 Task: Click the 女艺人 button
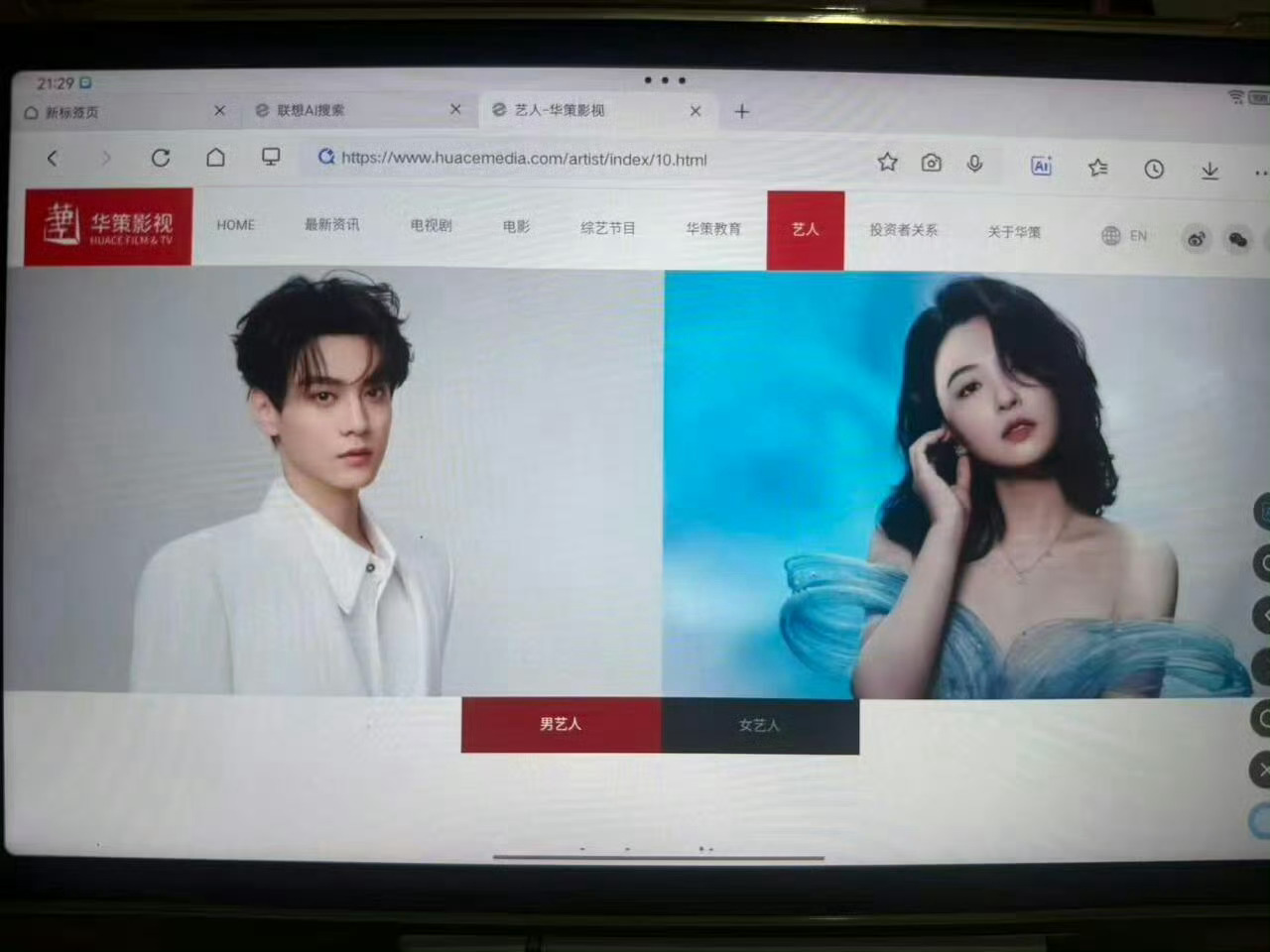[760, 726]
